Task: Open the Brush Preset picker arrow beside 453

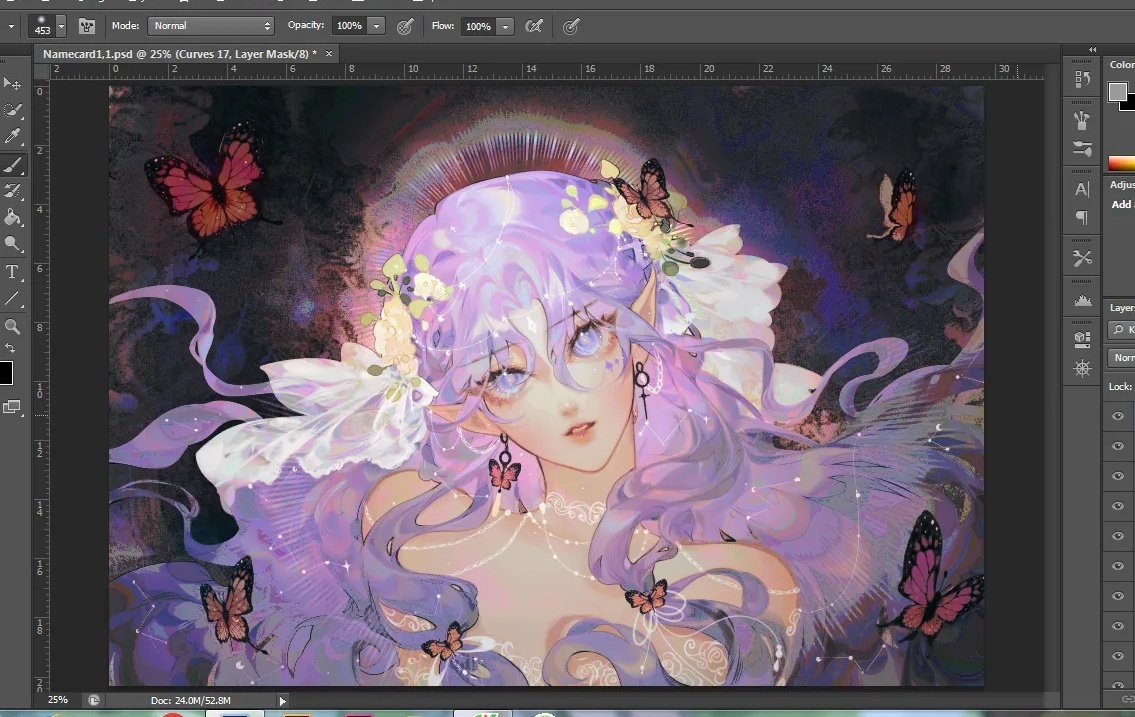Action: click(62, 27)
